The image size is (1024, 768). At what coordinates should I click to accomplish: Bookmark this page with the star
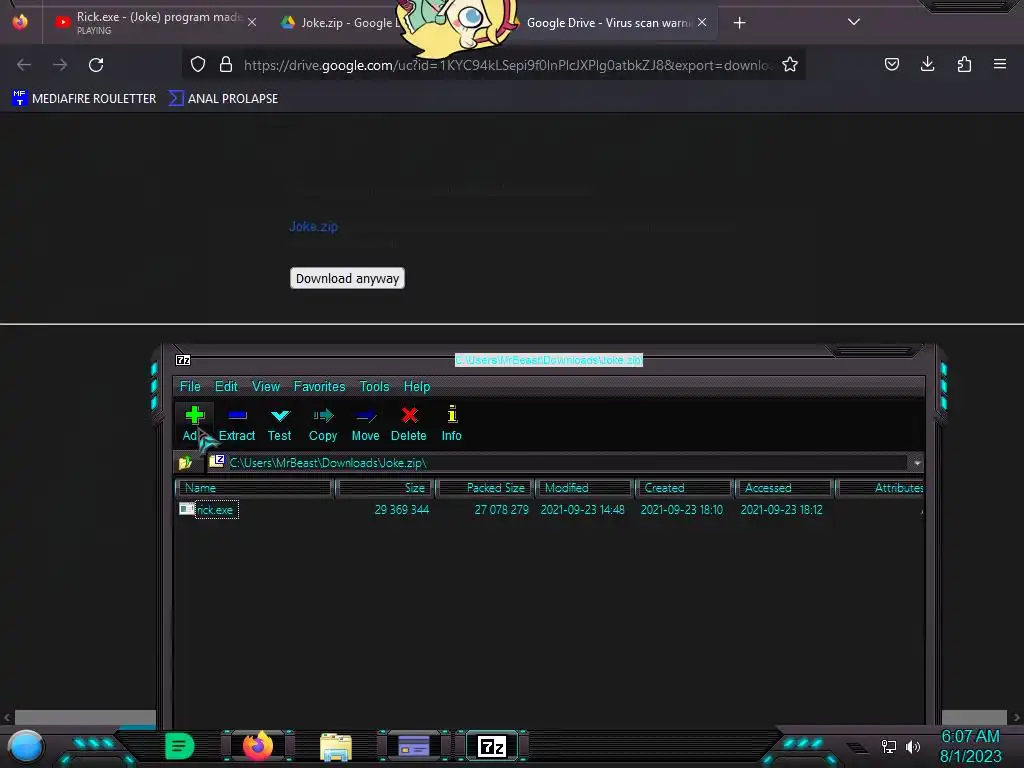pos(790,64)
